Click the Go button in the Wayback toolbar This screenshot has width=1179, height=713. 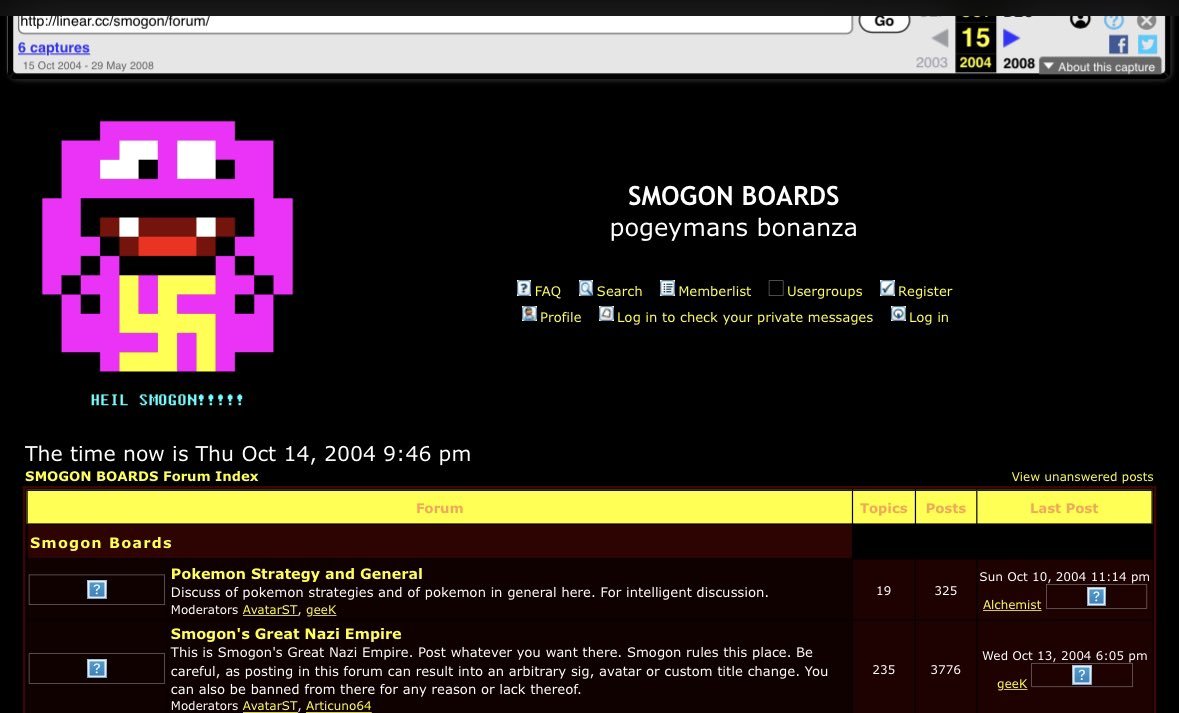[884, 22]
